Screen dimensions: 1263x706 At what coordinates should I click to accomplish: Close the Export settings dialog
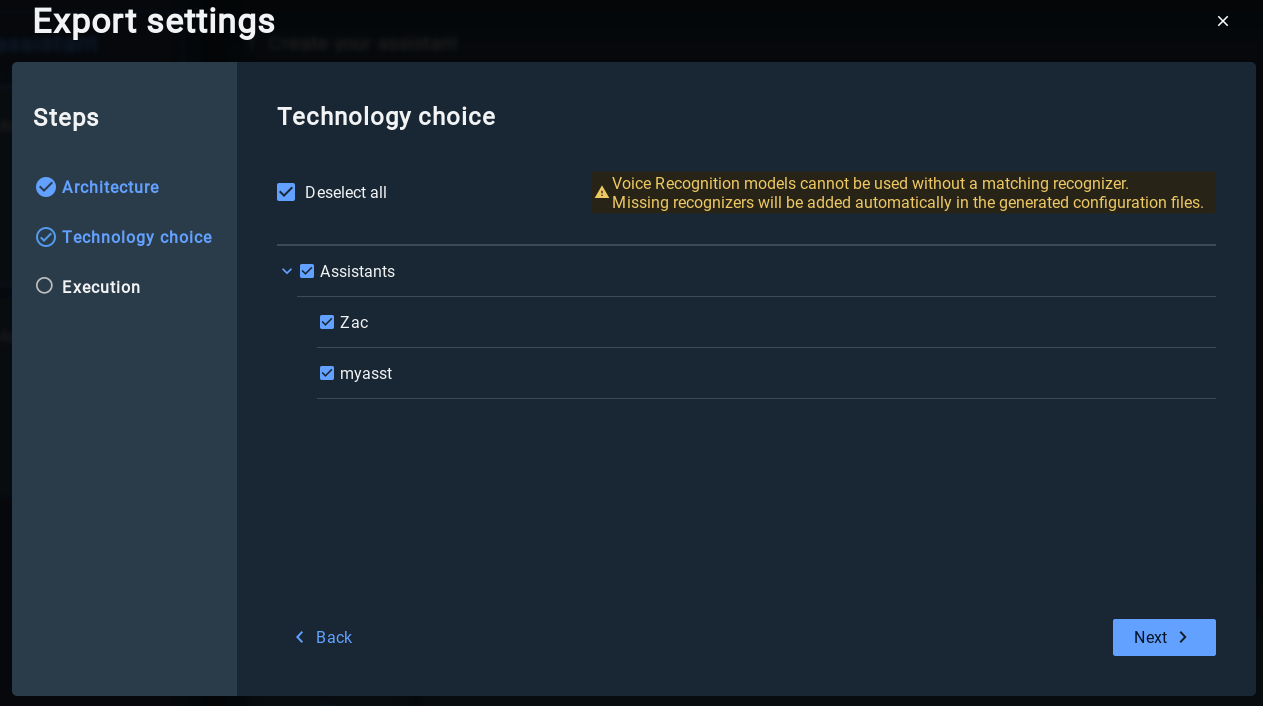coord(1222,21)
